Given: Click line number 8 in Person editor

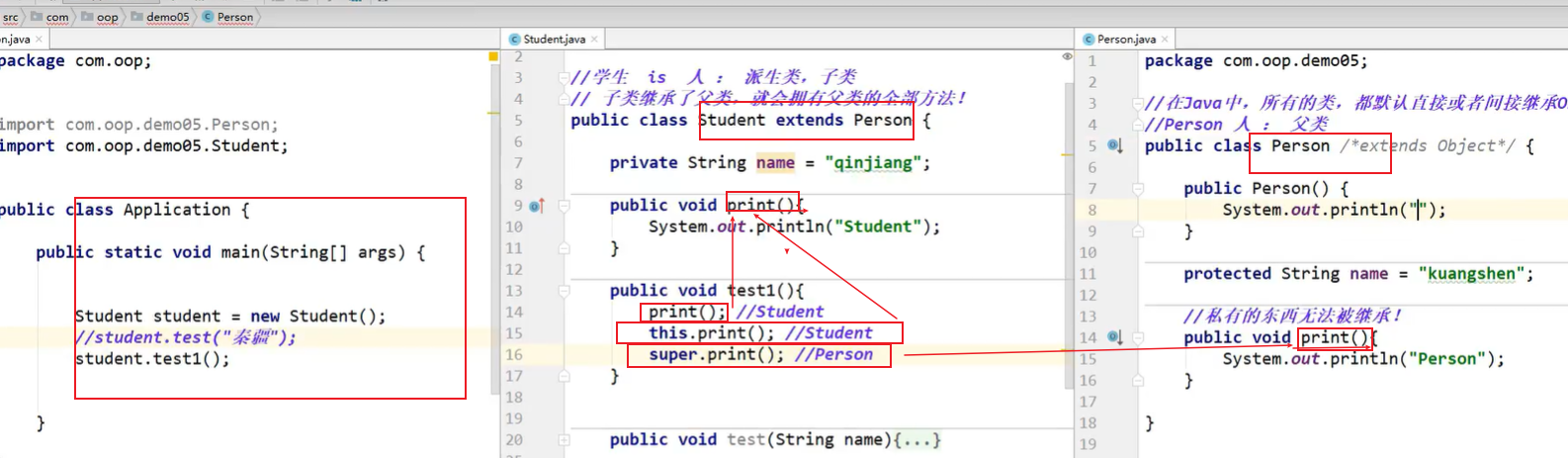Looking at the screenshot, I should (1092, 210).
